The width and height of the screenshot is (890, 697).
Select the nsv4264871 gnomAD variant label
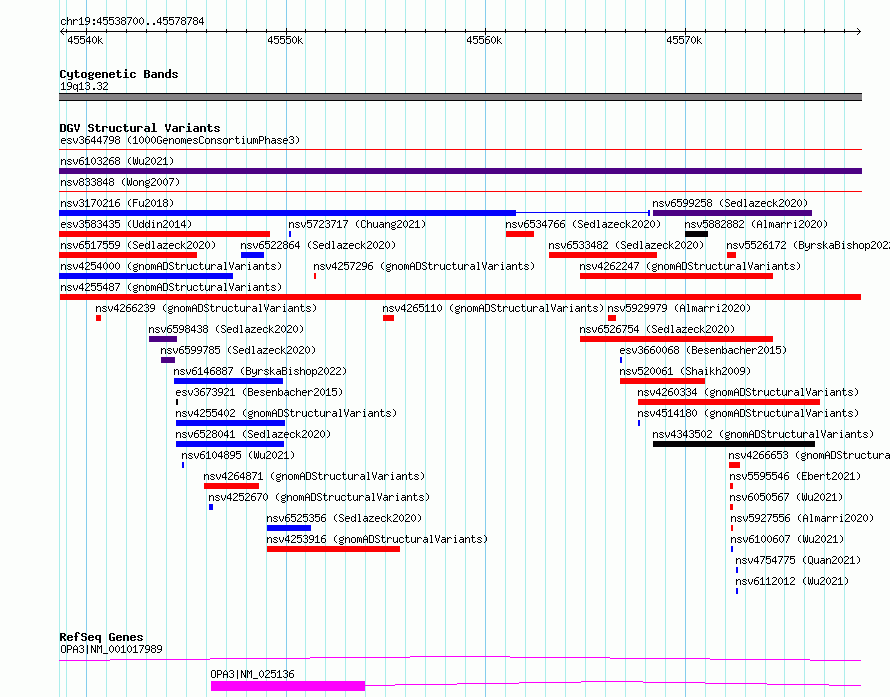click(314, 476)
